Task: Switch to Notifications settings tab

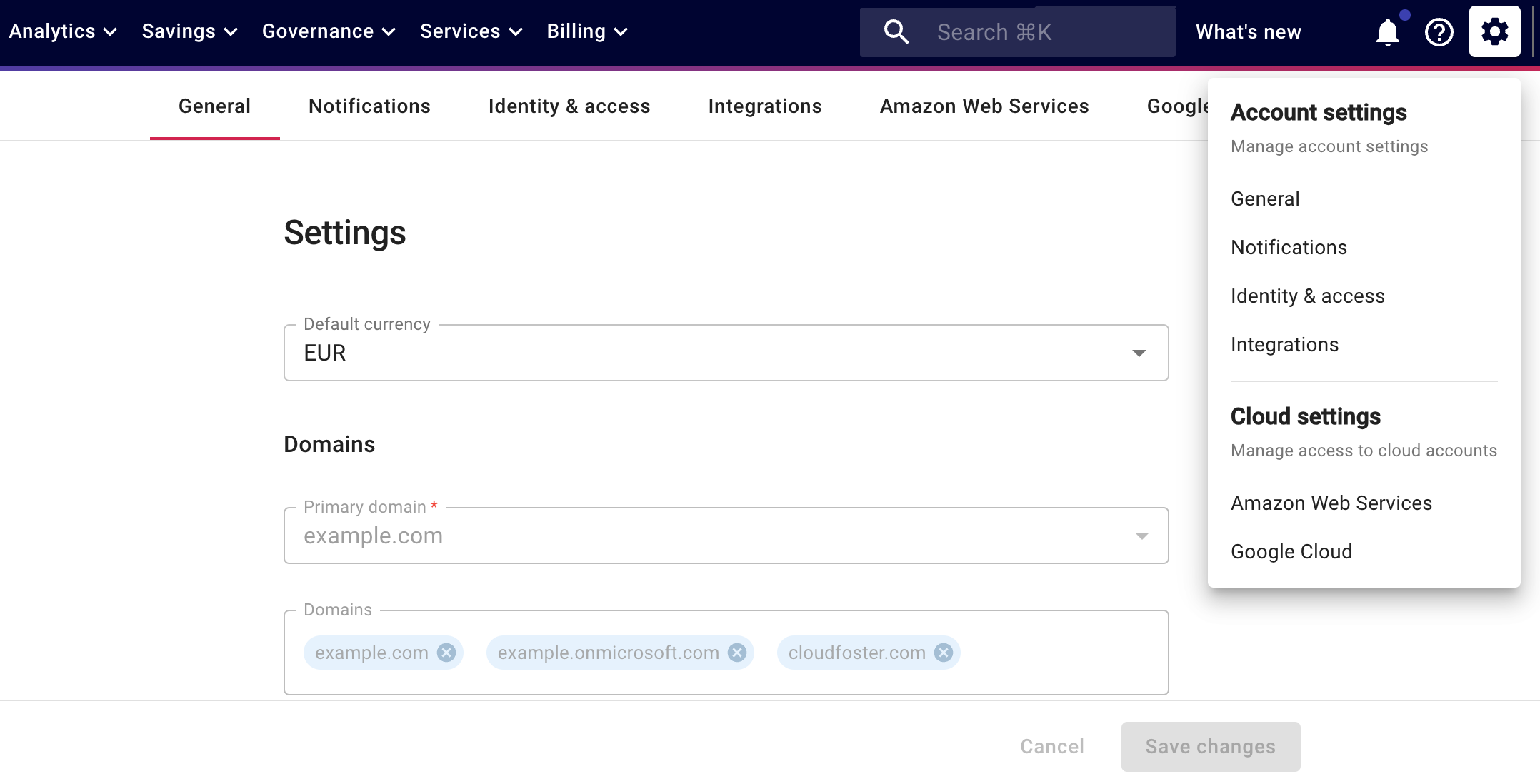Action: click(x=370, y=106)
